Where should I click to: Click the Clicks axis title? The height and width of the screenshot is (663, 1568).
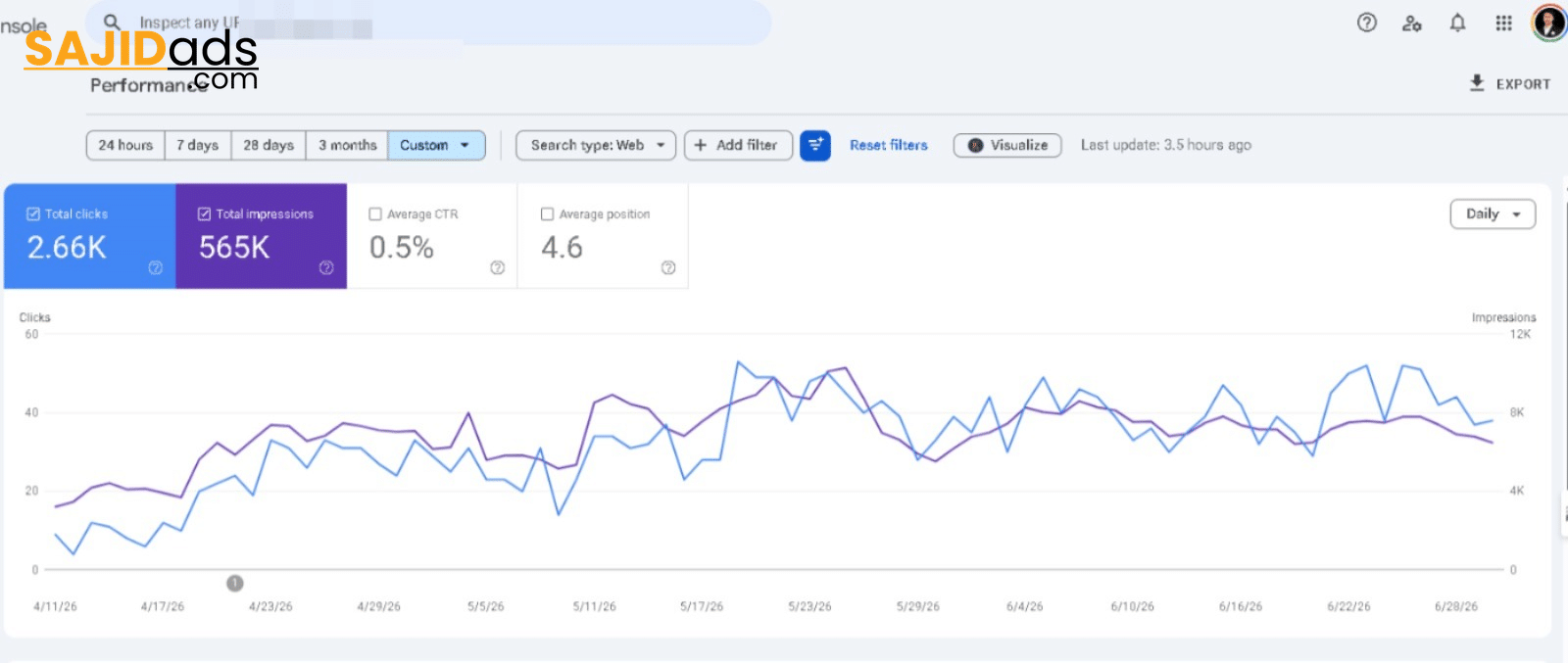pos(35,317)
